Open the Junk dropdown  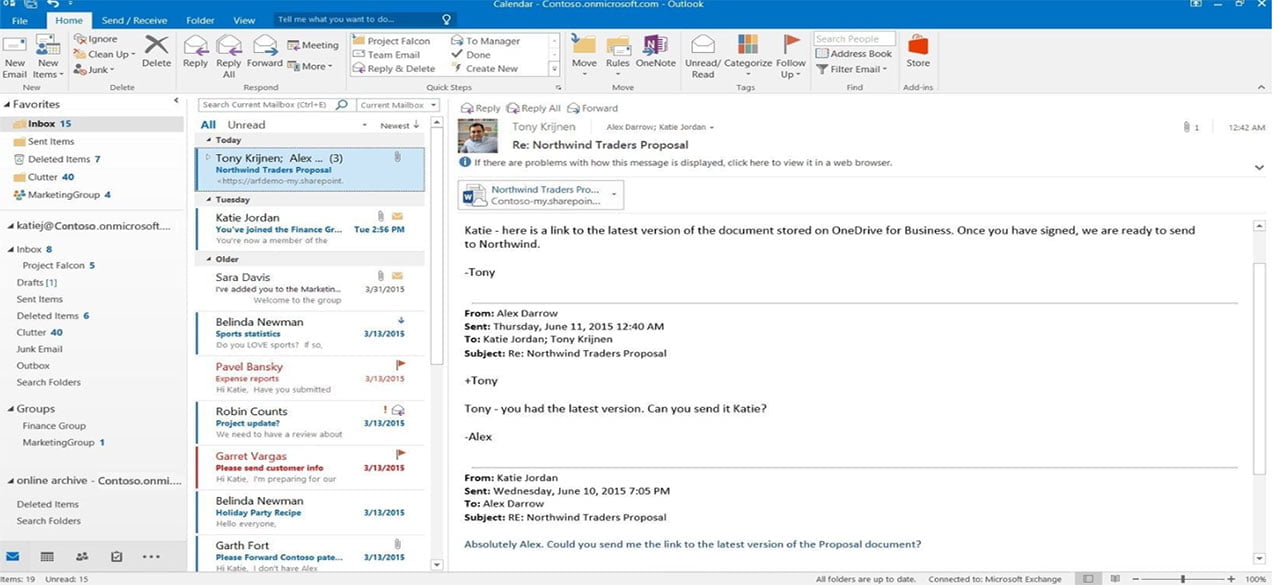[x=95, y=69]
